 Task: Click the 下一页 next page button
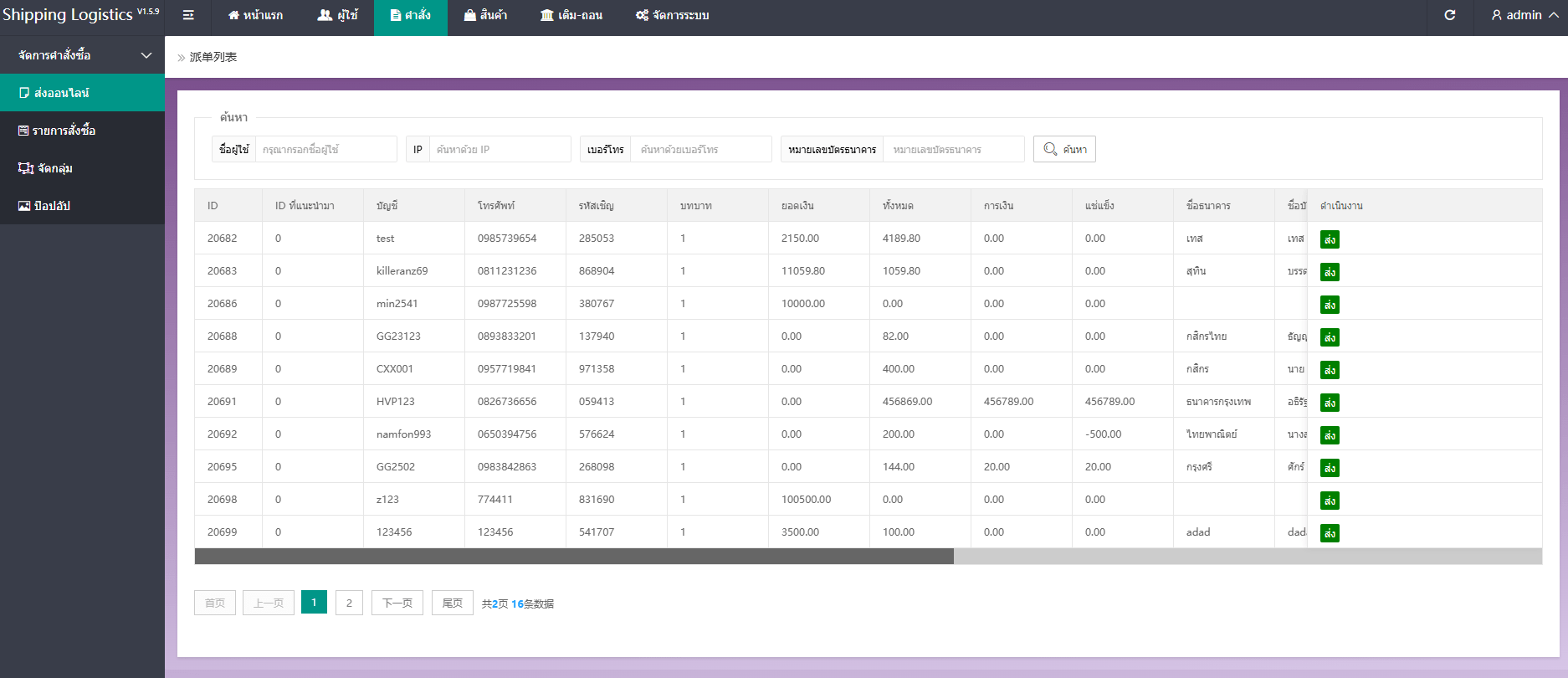397,603
